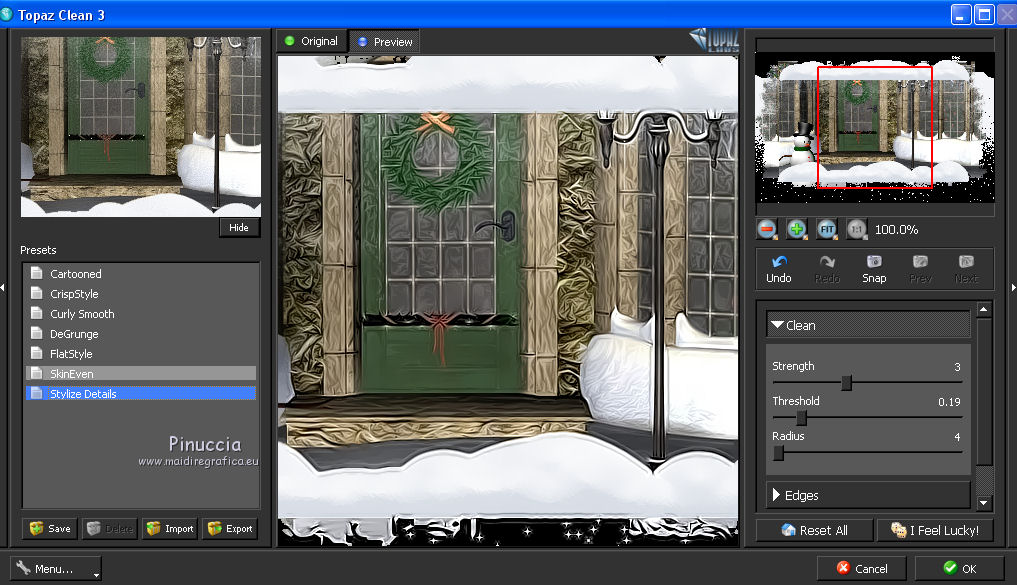Select the Cartooned preset

tap(76, 274)
